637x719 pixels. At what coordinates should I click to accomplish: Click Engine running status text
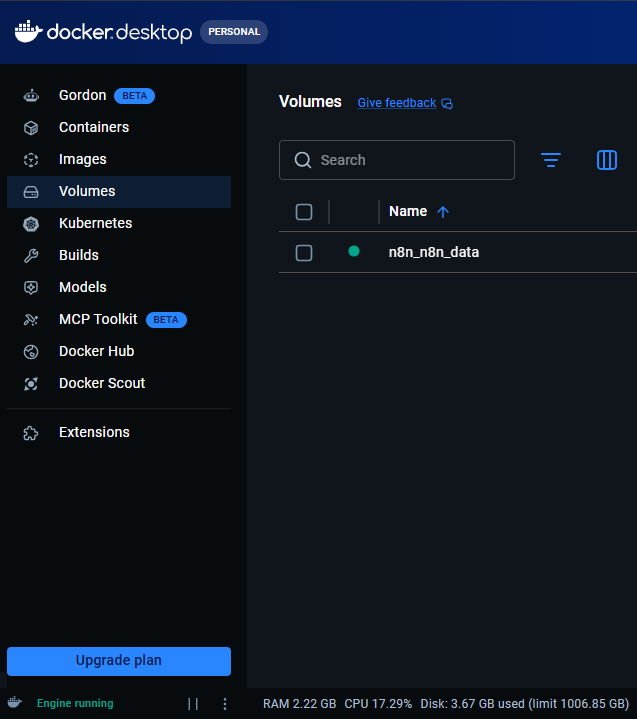[x=75, y=703]
